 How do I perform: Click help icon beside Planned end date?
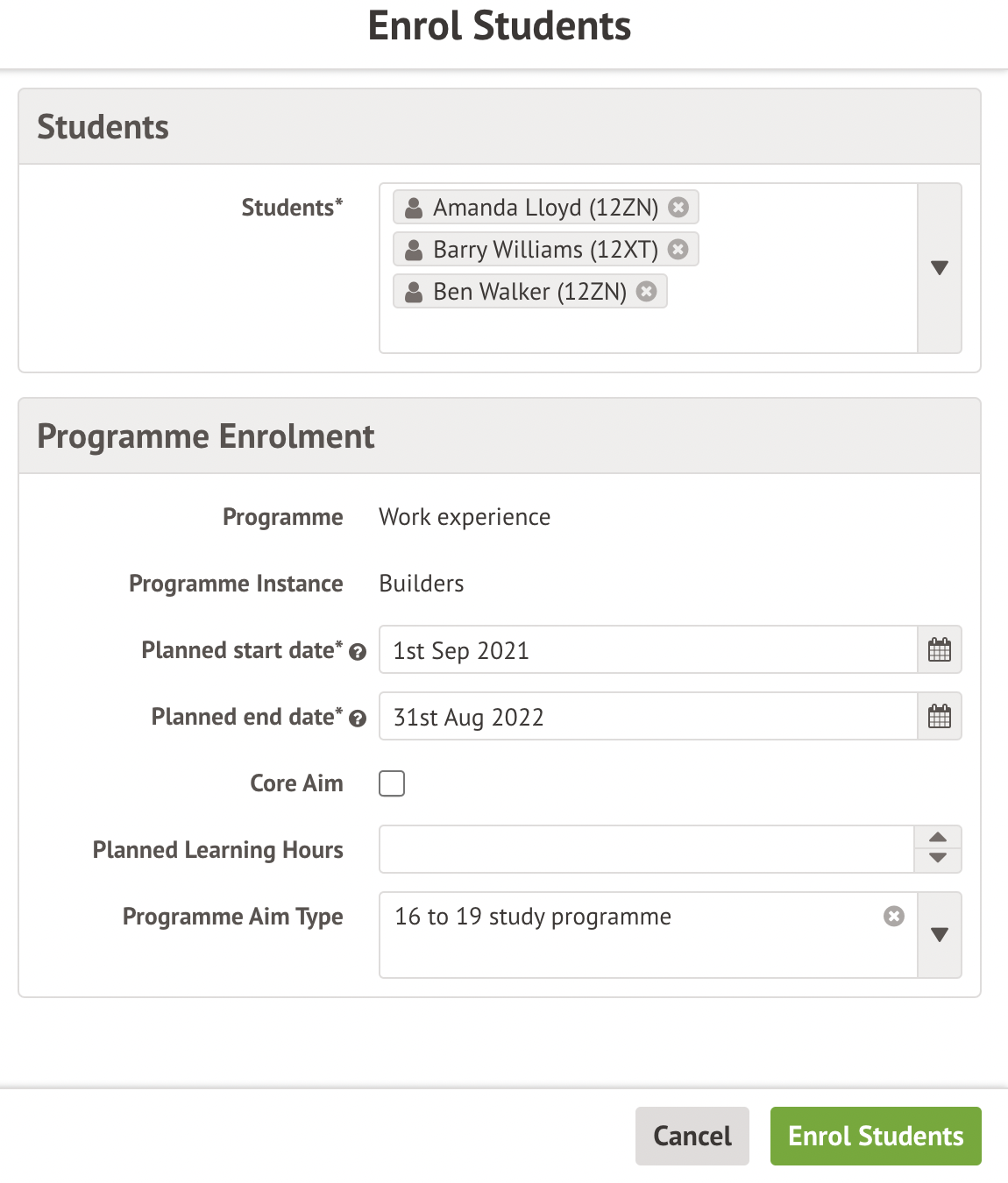point(358,719)
